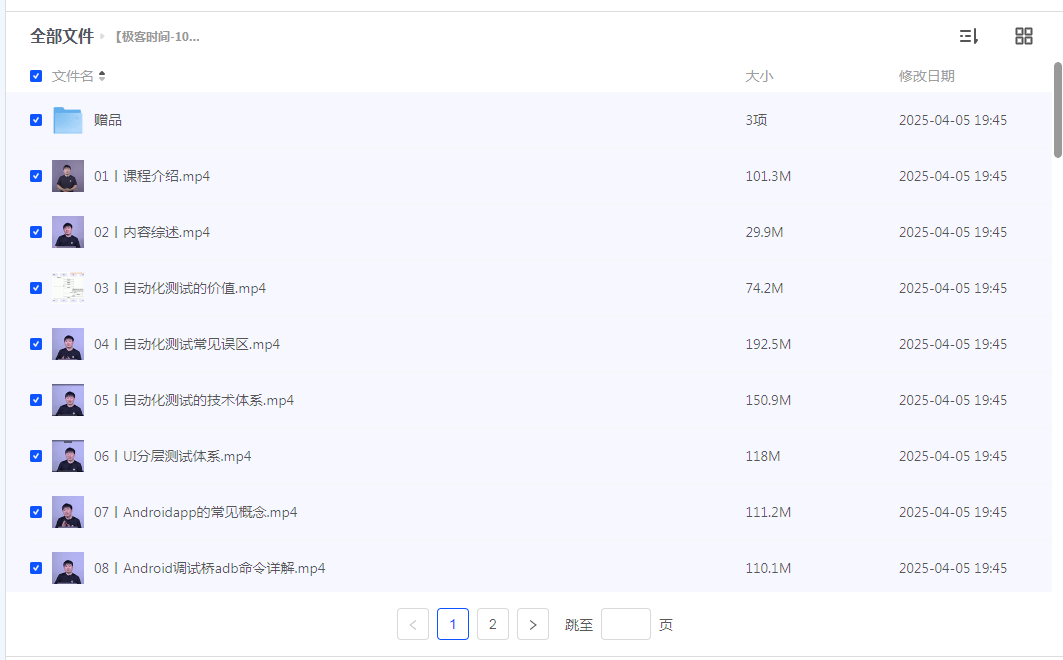Navigate to 全部文件 breadcrumb
Image resolution: width=1063 pixels, height=660 pixels.
pos(61,37)
